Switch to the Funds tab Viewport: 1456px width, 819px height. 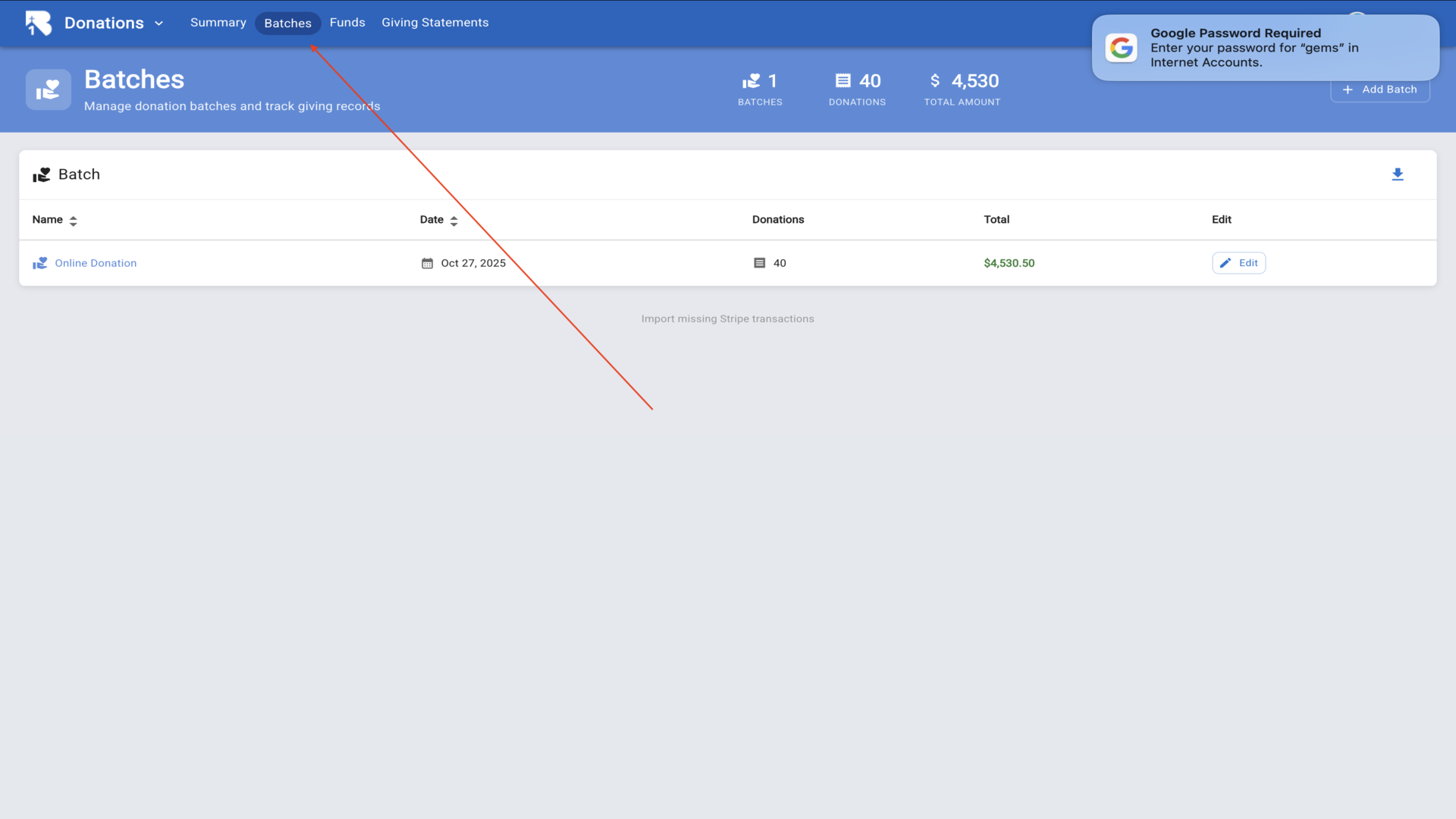347,23
